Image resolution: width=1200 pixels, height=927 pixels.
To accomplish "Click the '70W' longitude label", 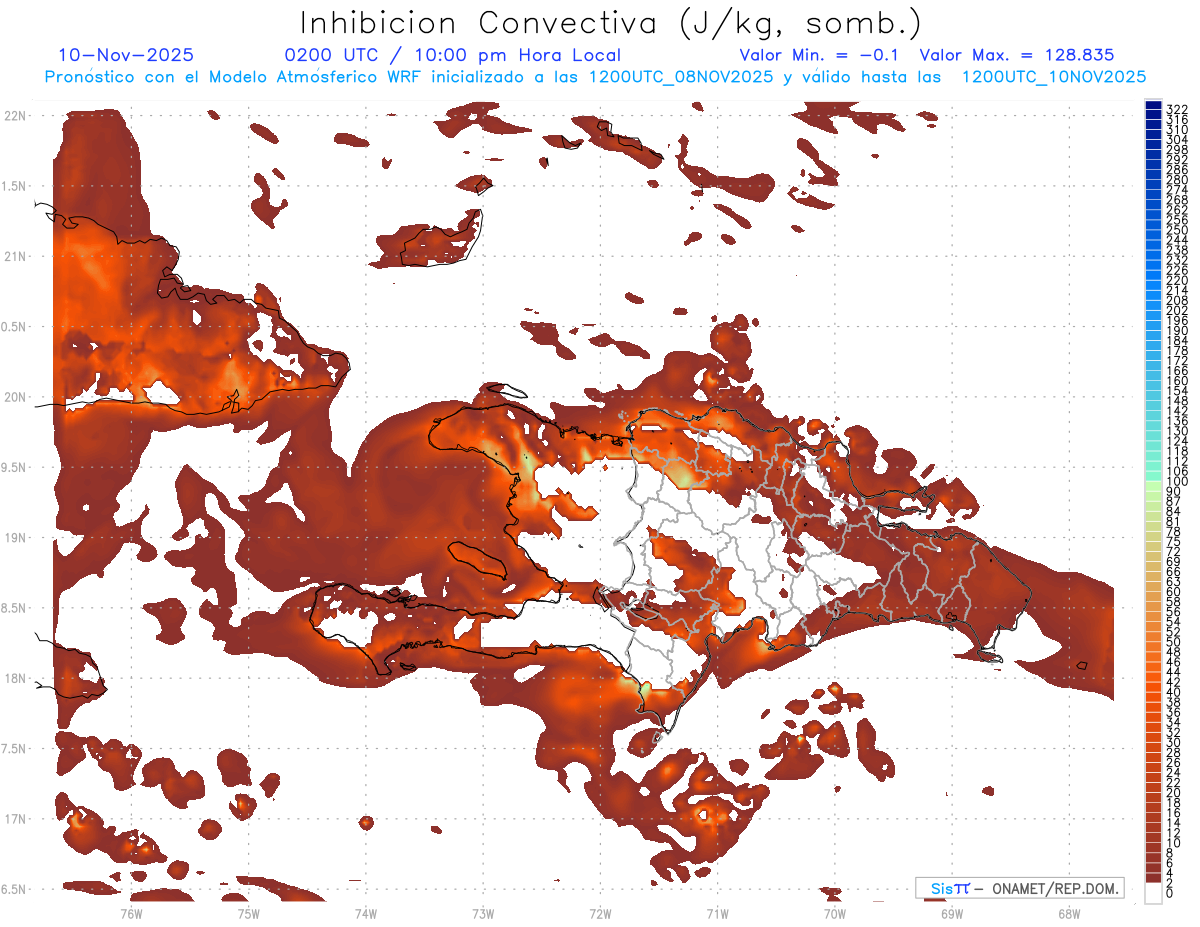I will (835, 913).
